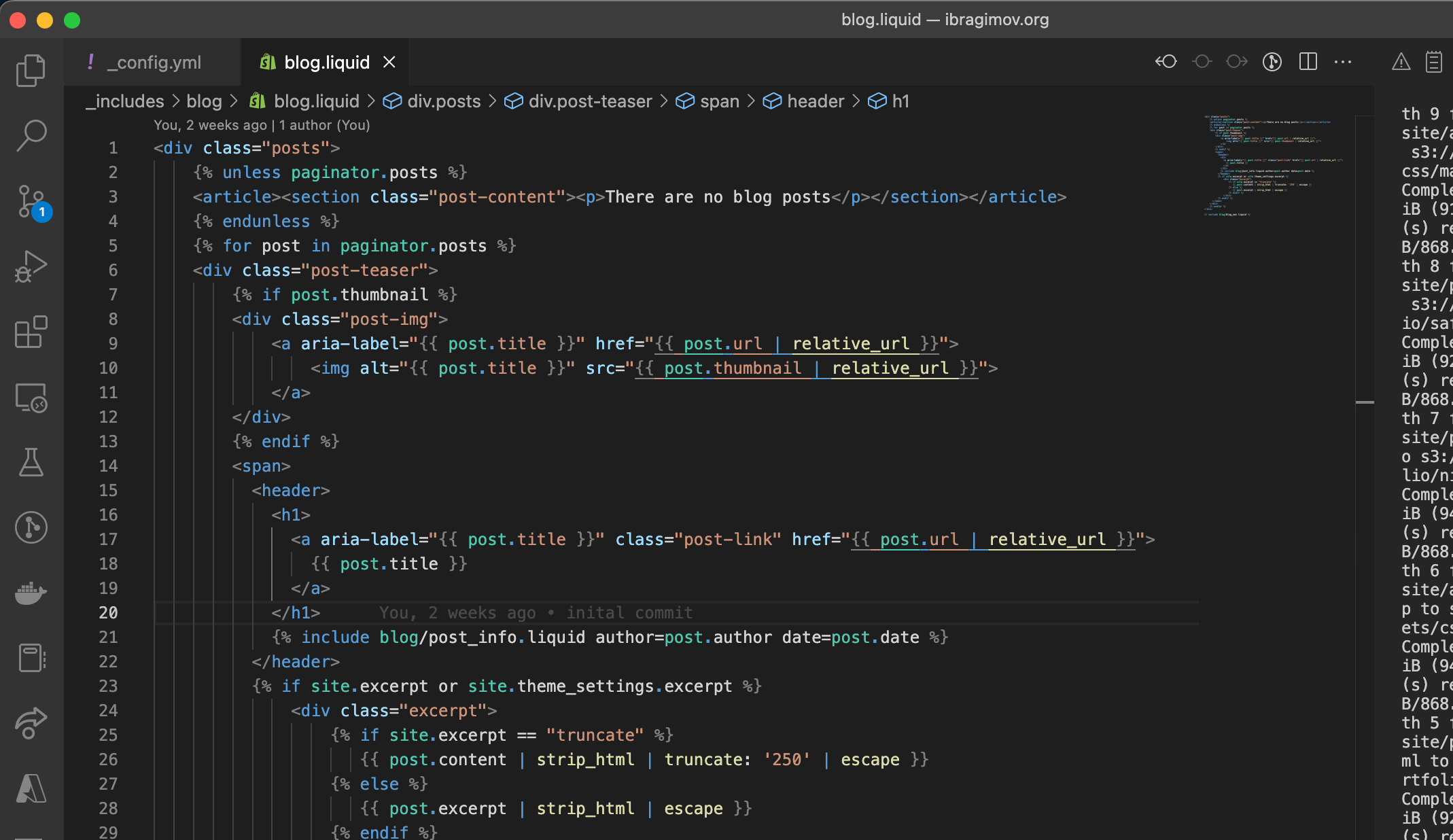The image size is (1453, 840).
Task: Open the Extensions view icon
Action: (x=31, y=332)
